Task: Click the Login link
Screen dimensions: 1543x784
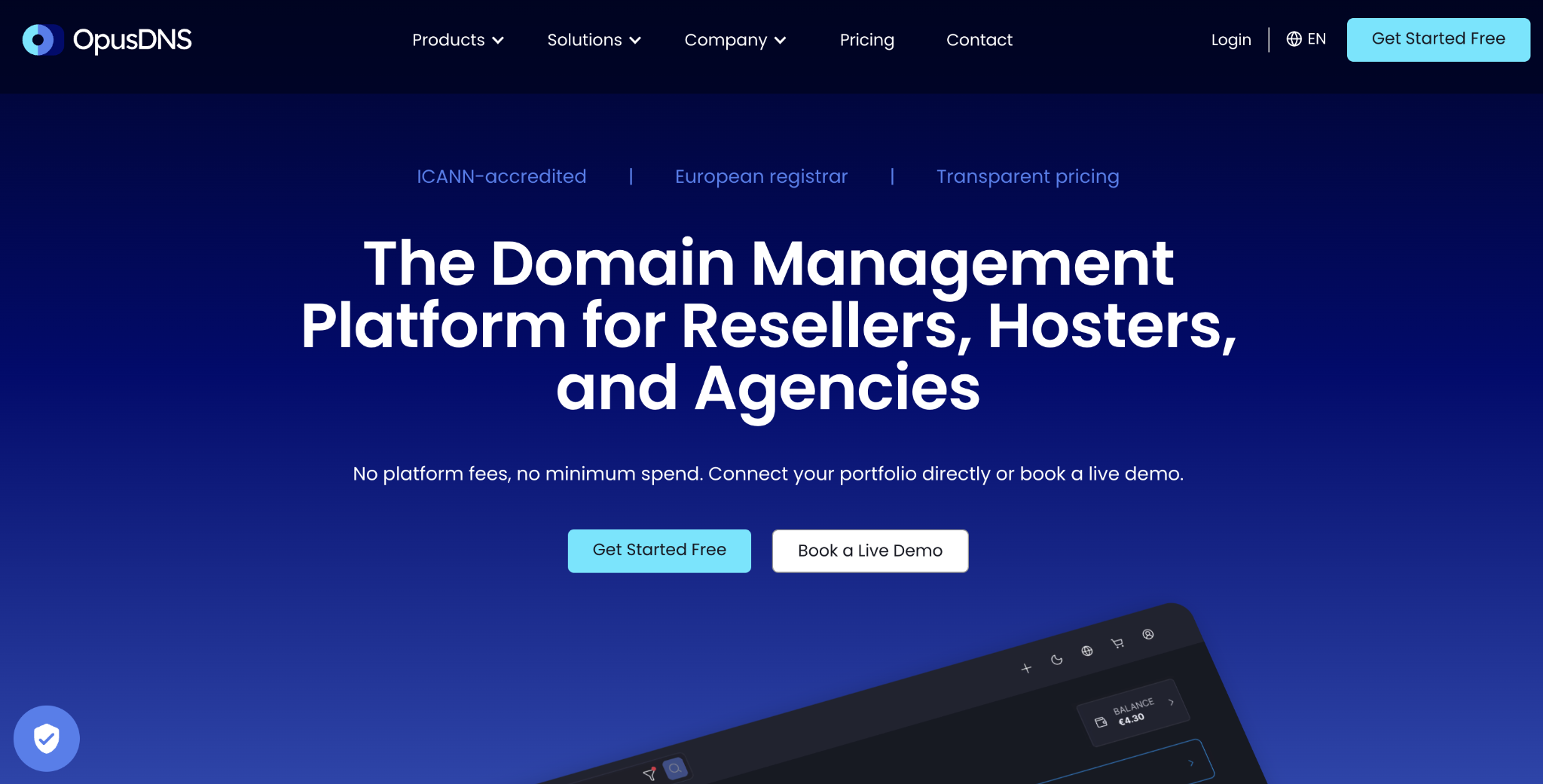Action: (1230, 40)
